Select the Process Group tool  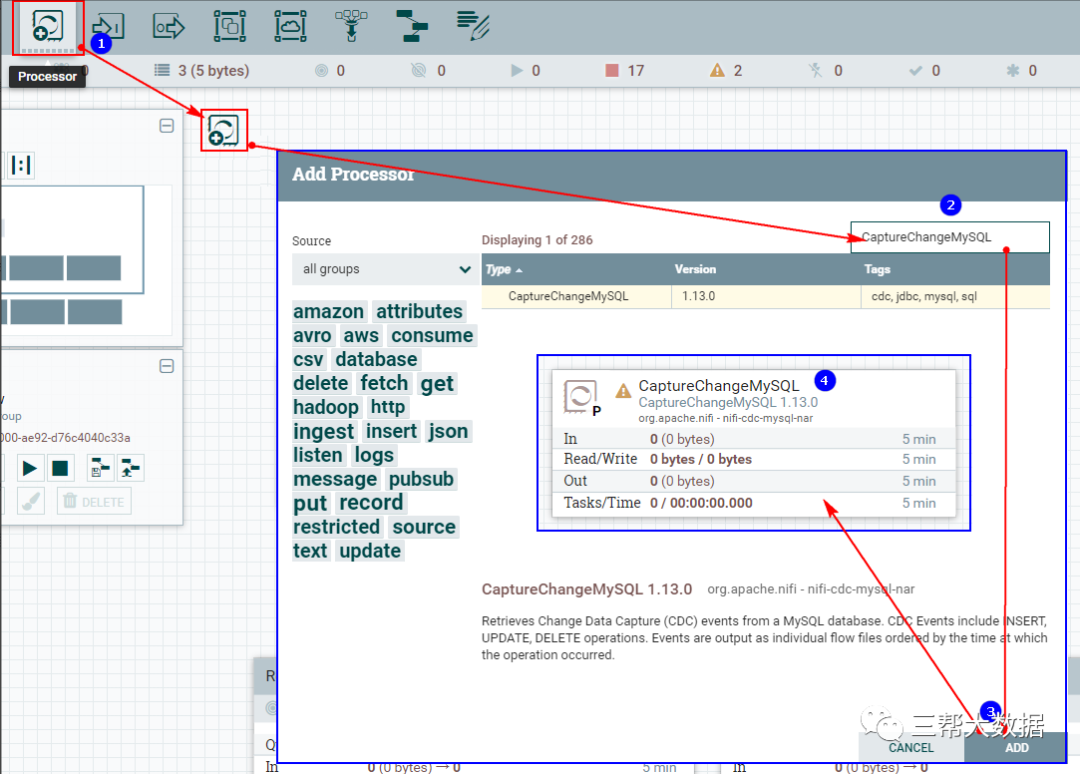229,26
